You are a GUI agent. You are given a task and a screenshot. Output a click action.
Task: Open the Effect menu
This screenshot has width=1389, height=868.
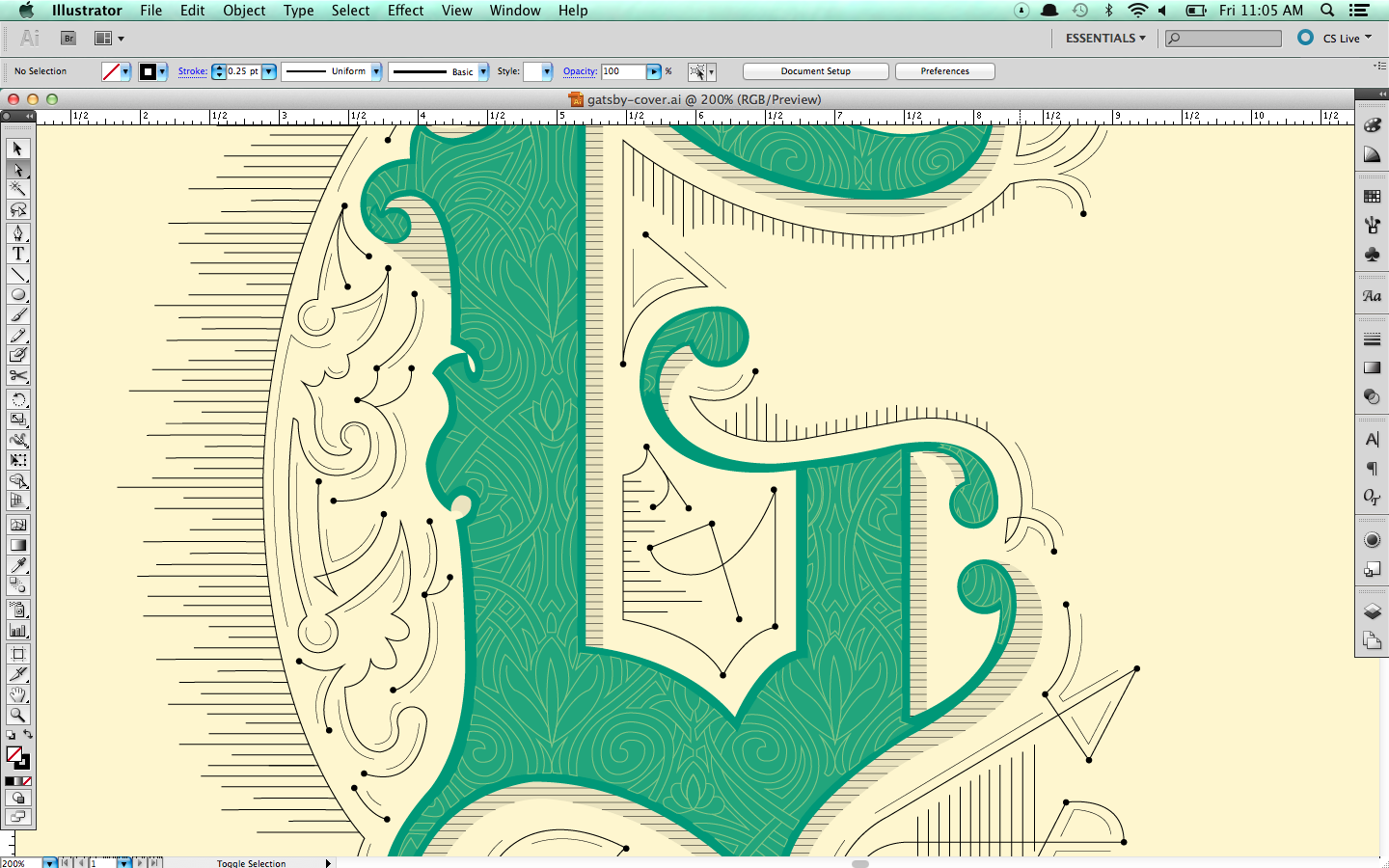click(x=405, y=11)
